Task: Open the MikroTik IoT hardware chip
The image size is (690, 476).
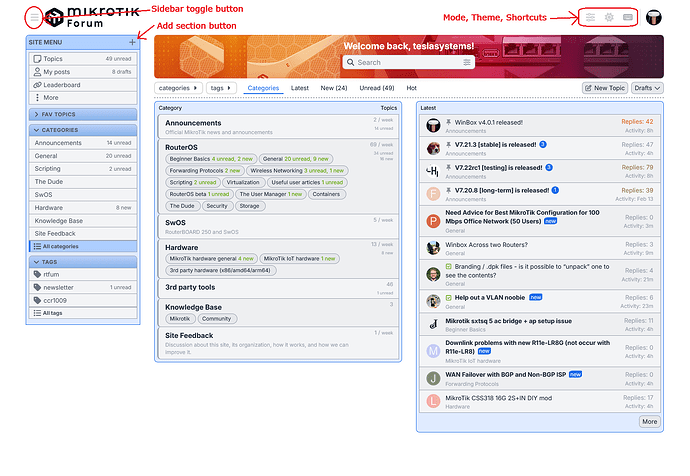Action: [x=299, y=259]
